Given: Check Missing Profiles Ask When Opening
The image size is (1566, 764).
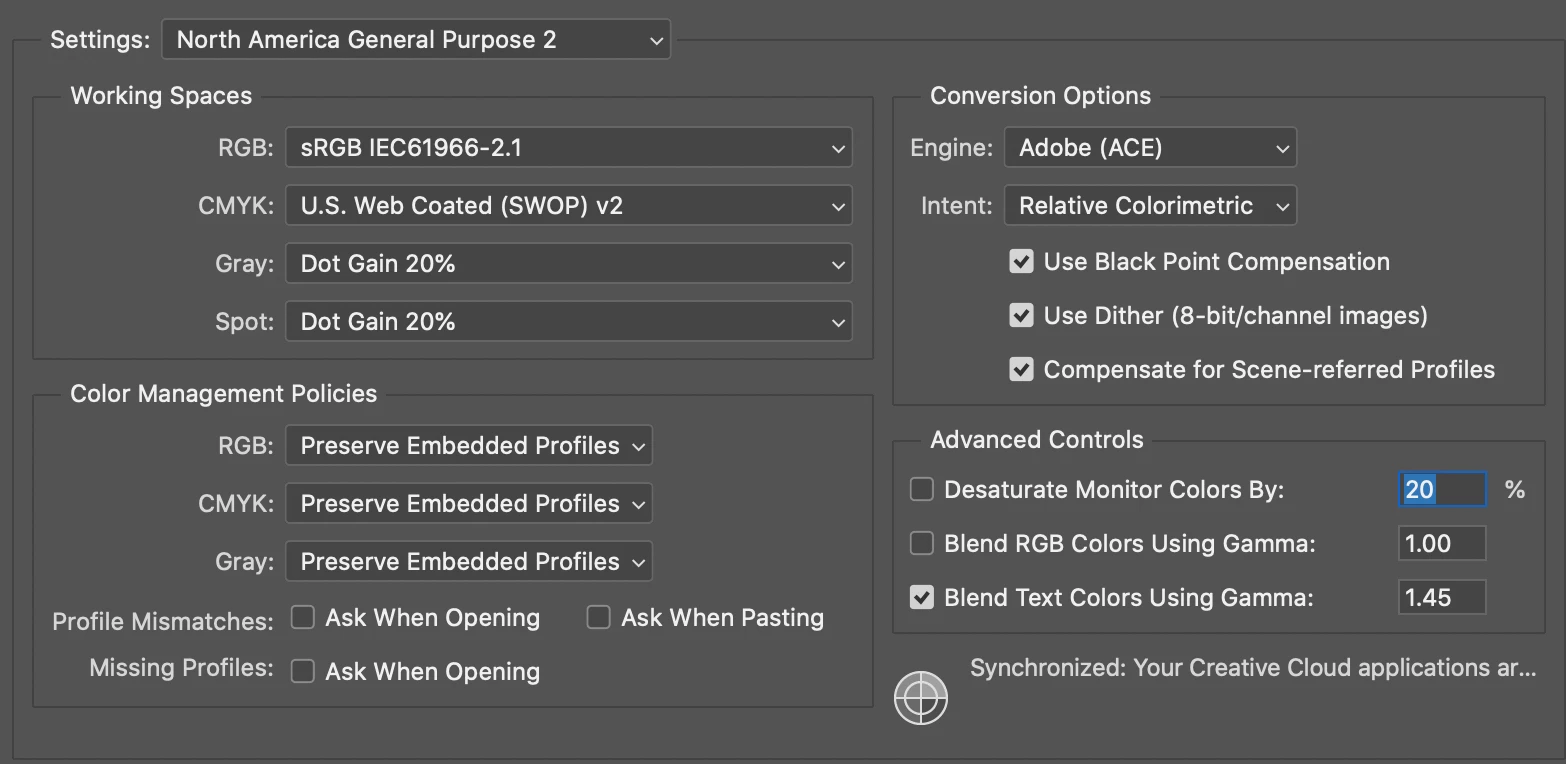Looking at the screenshot, I should tap(302, 671).
